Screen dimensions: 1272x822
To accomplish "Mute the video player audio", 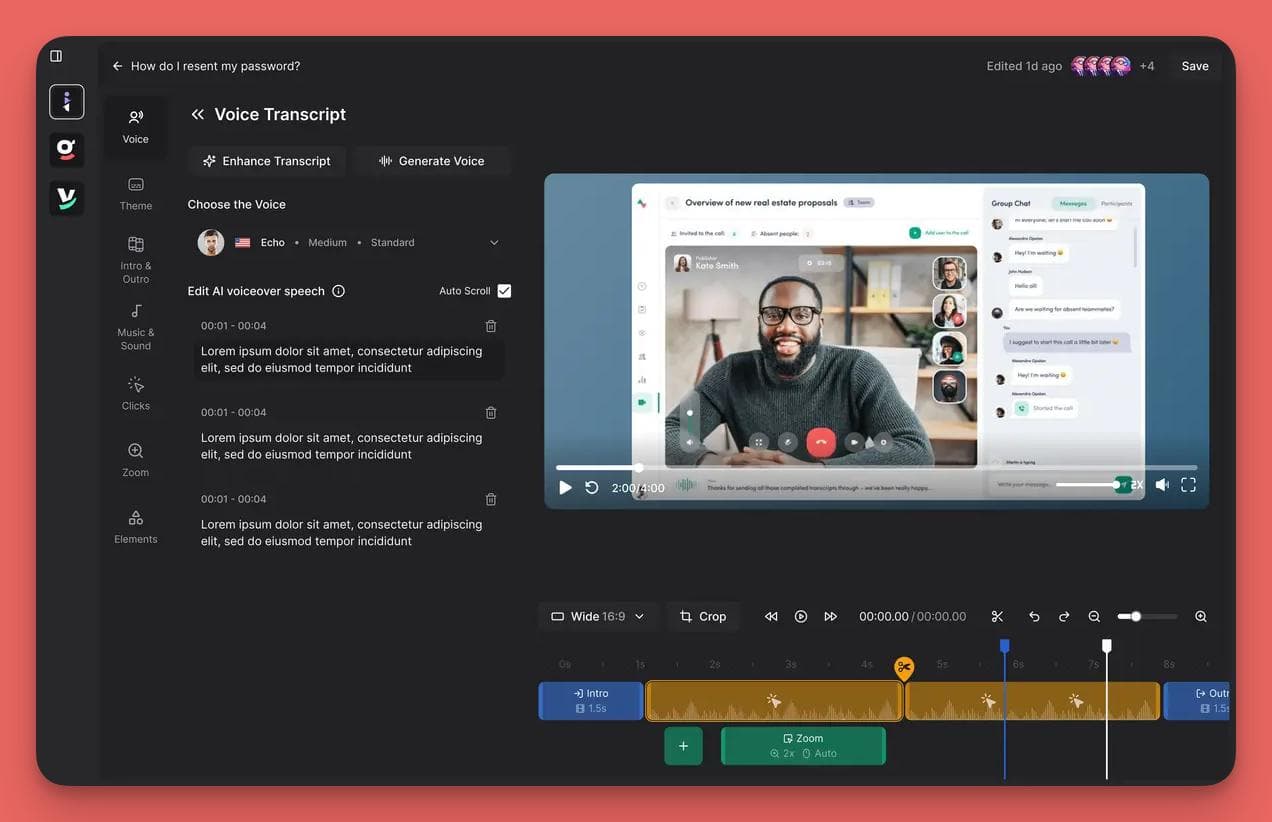I will [1162, 484].
